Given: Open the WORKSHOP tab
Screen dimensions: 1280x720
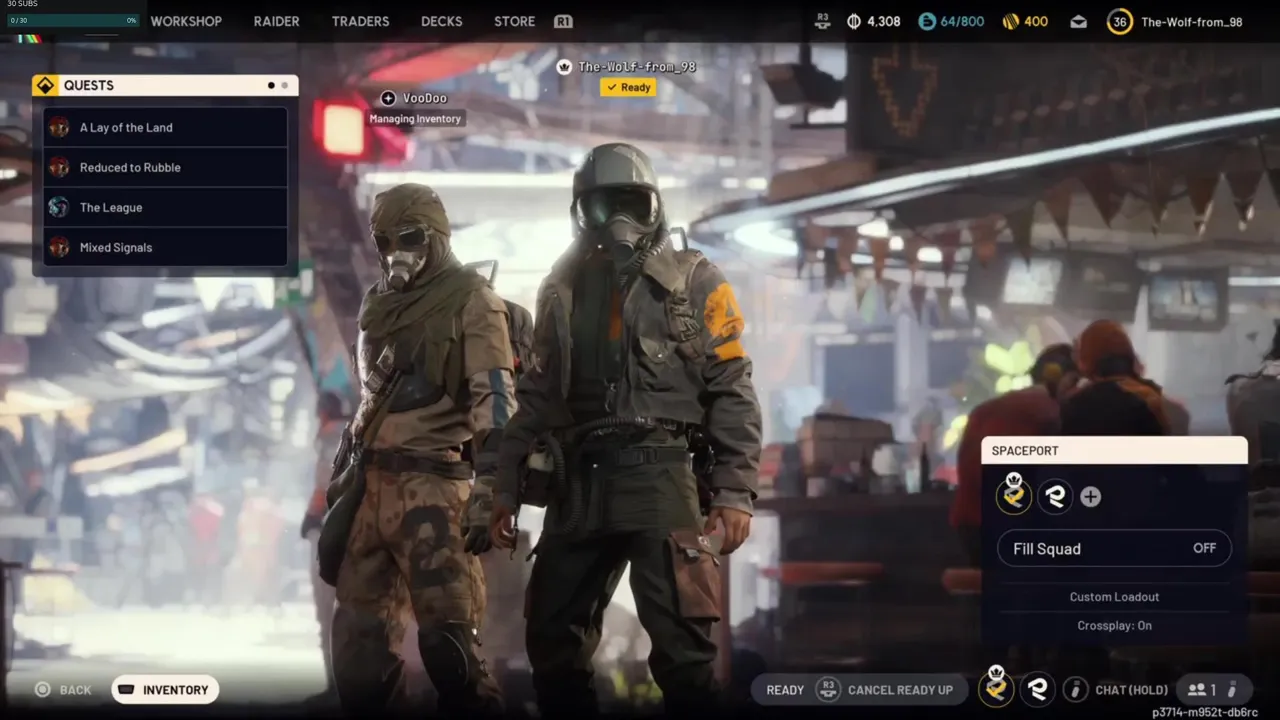Looking at the screenshot, I should pyautogui.click(x=186, y=21).
